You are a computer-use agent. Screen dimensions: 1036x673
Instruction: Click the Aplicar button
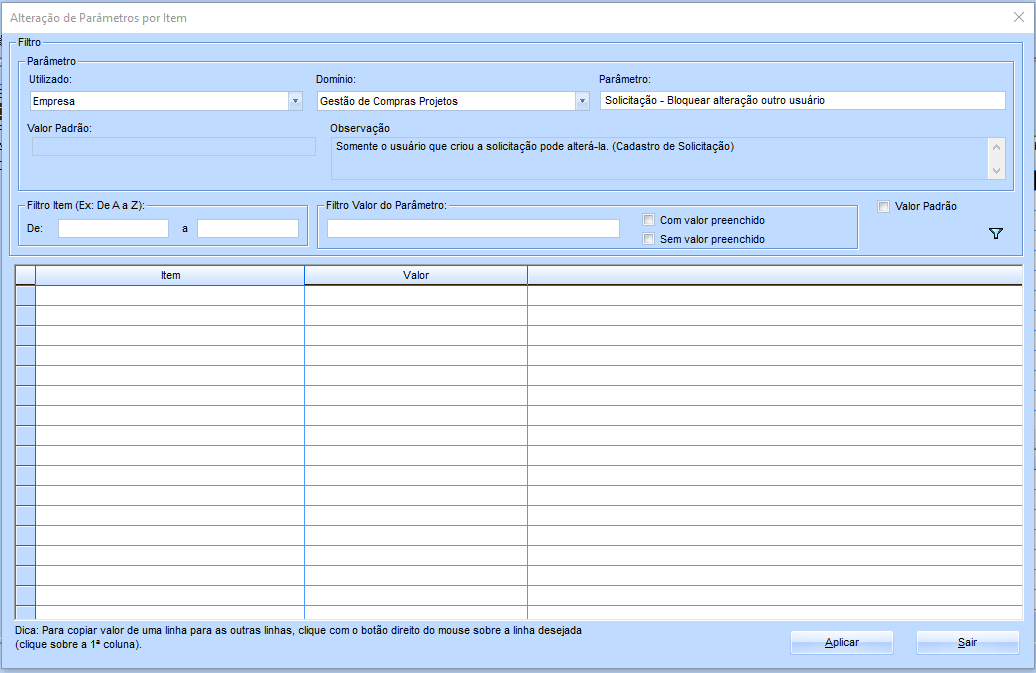841,642
